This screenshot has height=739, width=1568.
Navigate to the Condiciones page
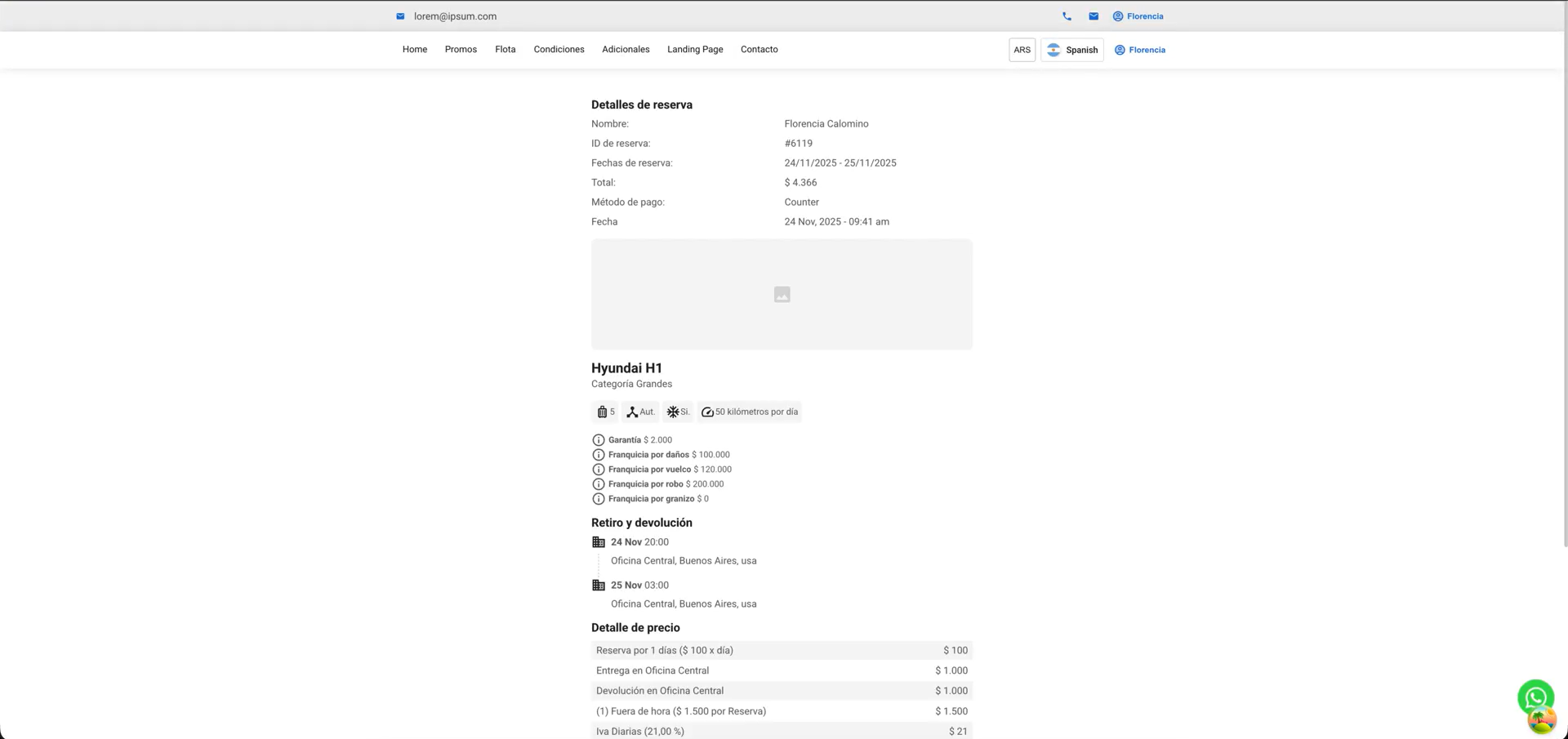[559, 50]
